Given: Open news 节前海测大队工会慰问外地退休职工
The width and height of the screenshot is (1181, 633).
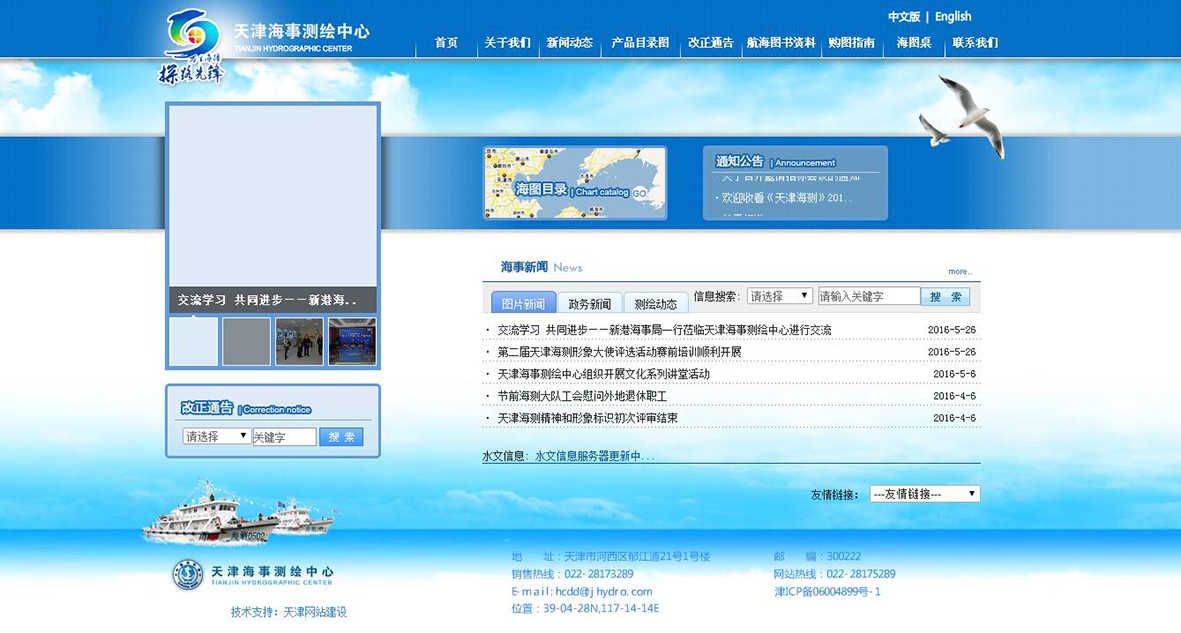Looking at the screenshot, I should (x=582, y=396).
